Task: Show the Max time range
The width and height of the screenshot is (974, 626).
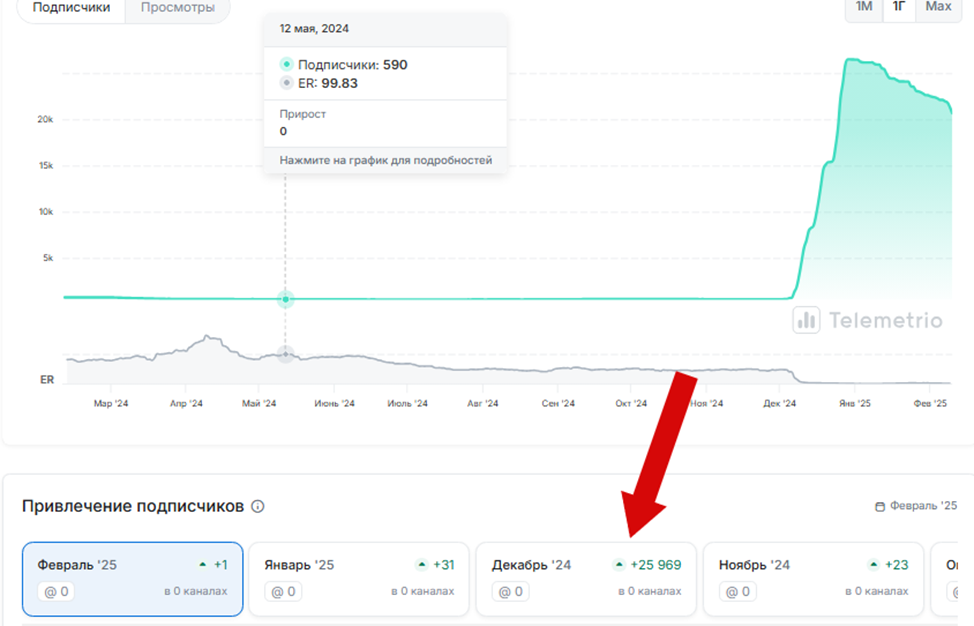Action: (938, 8)
